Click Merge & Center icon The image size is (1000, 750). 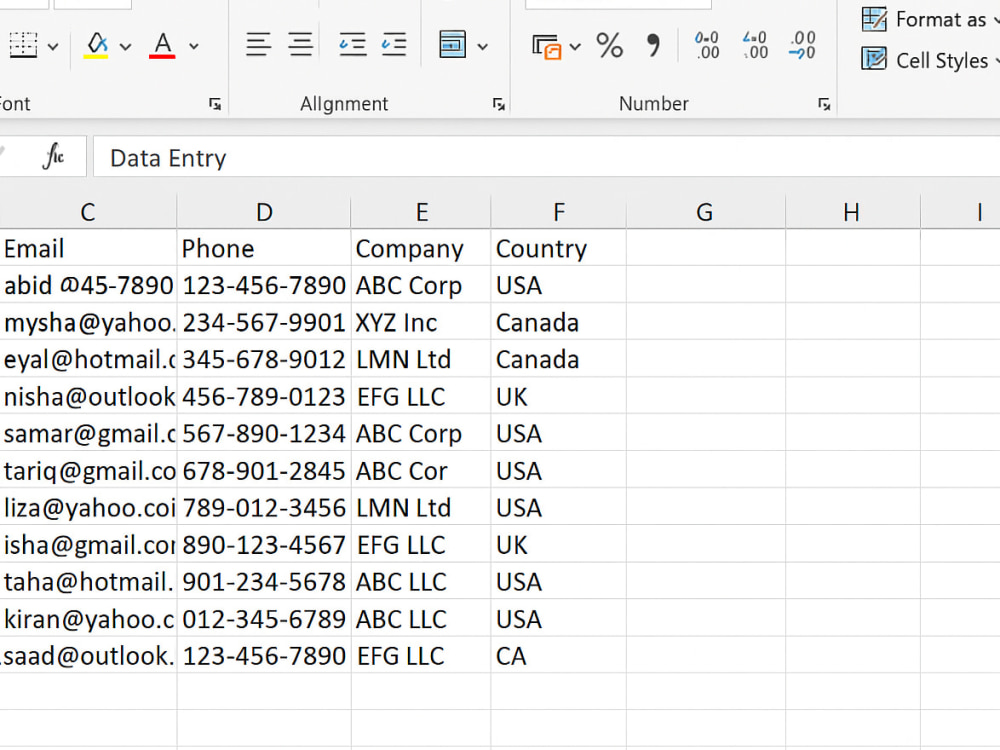coord(452,45)
